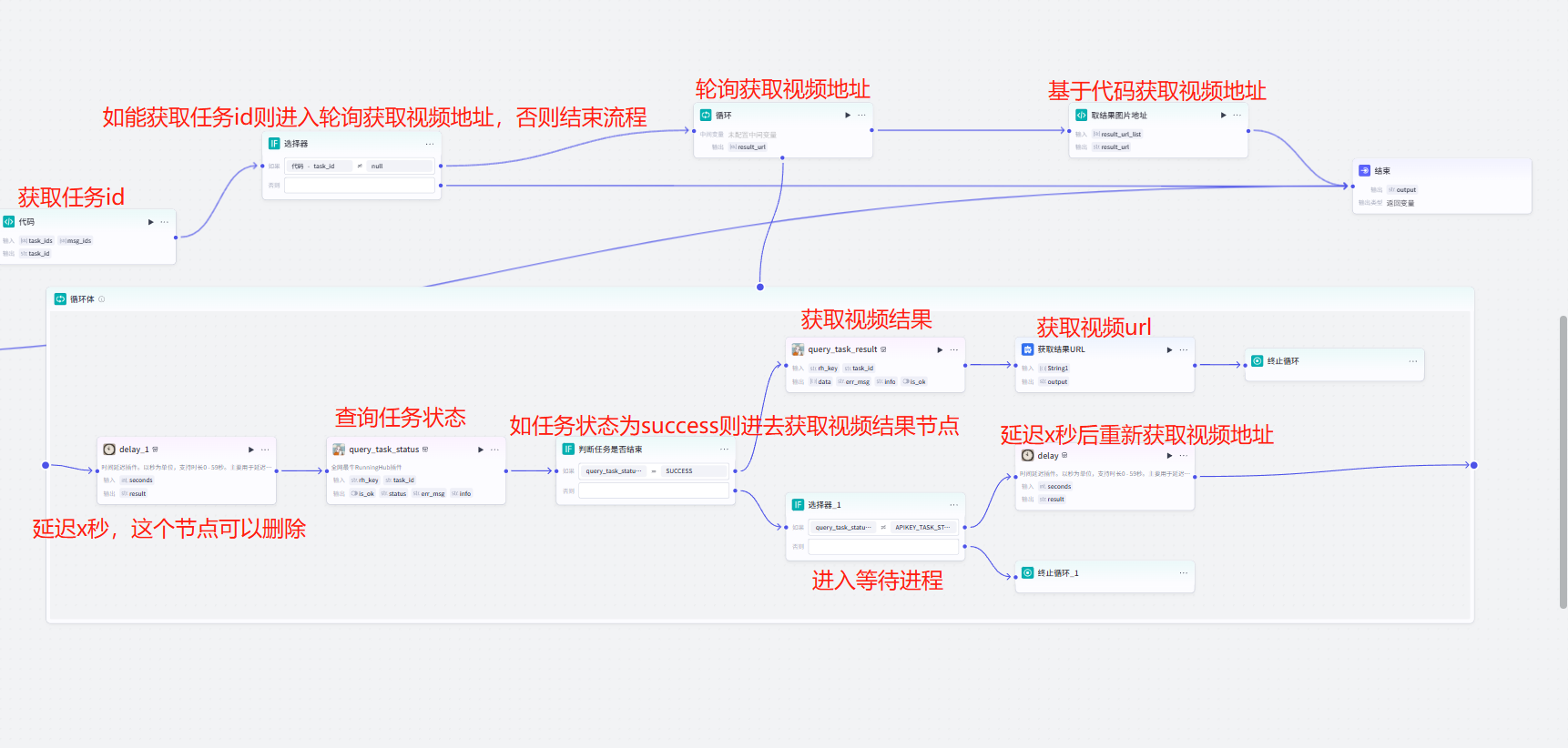Image resolution: width=1568 pixels, height=748 pixels.
Task: Open the 代码 node more options menu
Action: (x=165, y=222)
